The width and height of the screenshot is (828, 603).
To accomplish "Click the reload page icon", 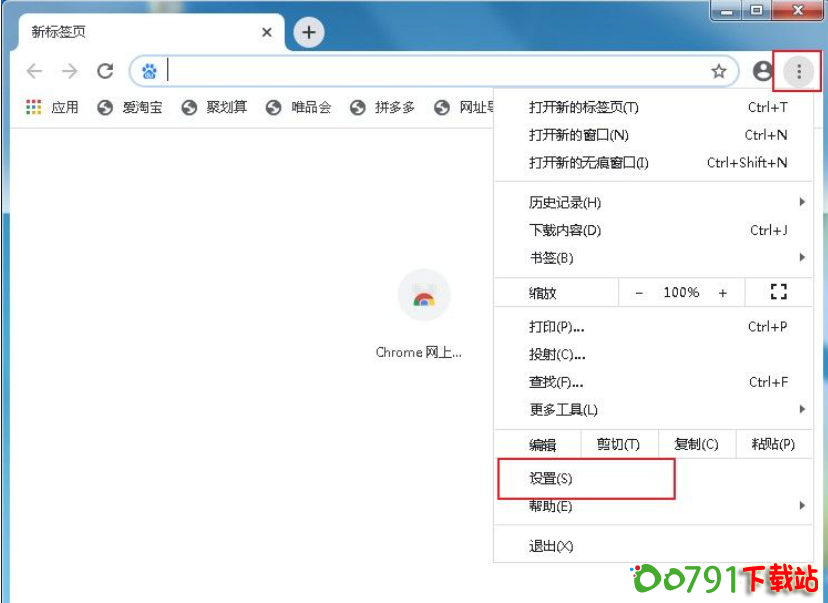I will click(104, 71).
